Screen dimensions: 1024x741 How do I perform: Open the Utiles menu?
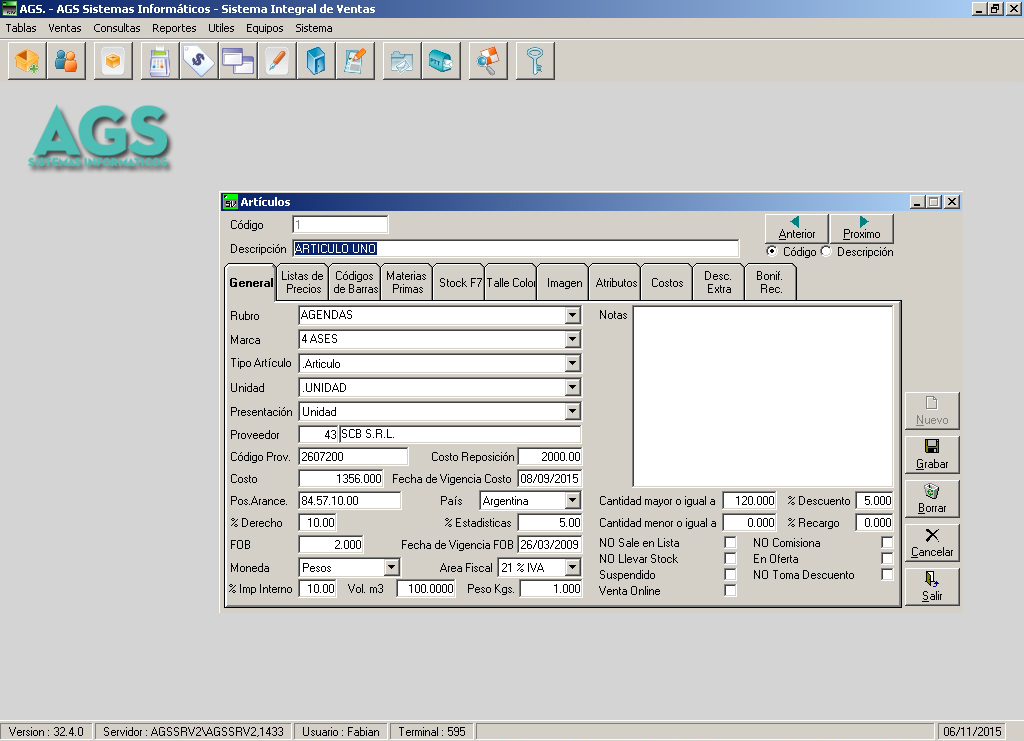click(x=221, y=28)
